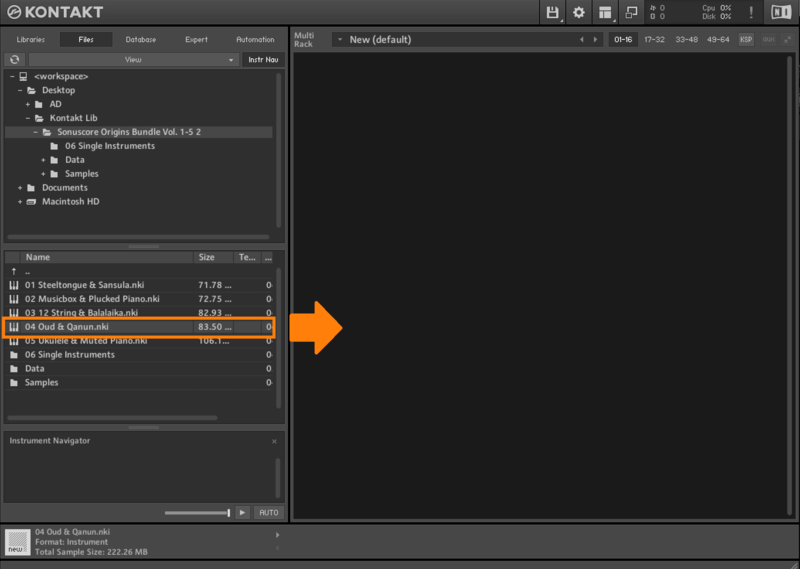Expand the Documents tree node
This screenshot has width=800, height=569.
point(20,188)
